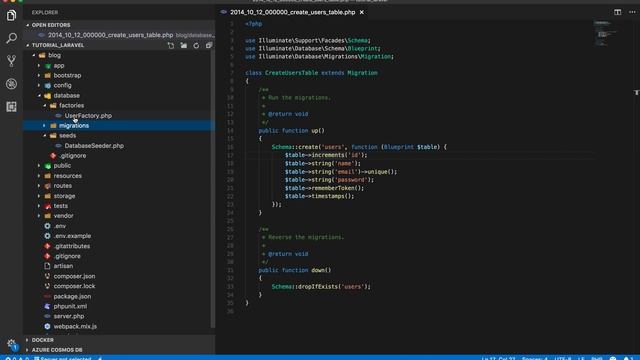The image size is (640, 360).
Task: Click the 'public function up()' line
Action: click(x=291, y=131)
